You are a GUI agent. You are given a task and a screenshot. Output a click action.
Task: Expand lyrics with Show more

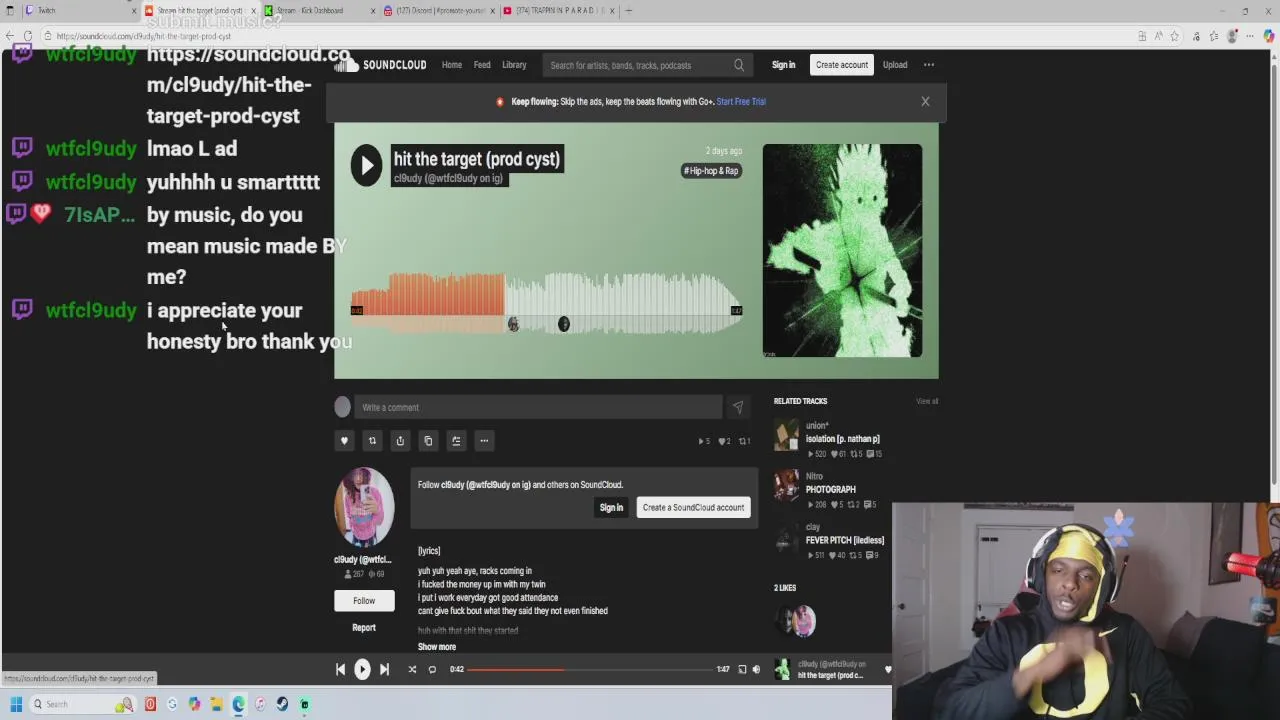click(x=437, y=647)
